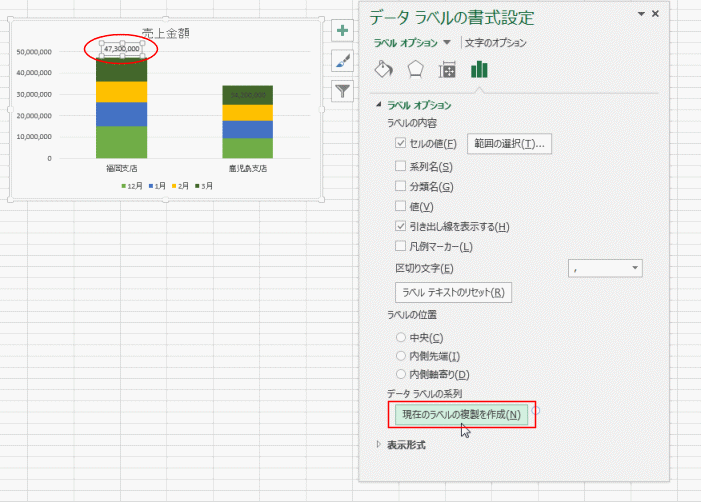The image size is (701, 502).
Task: Select the Label Options bar chart icon
Action: 480,69
